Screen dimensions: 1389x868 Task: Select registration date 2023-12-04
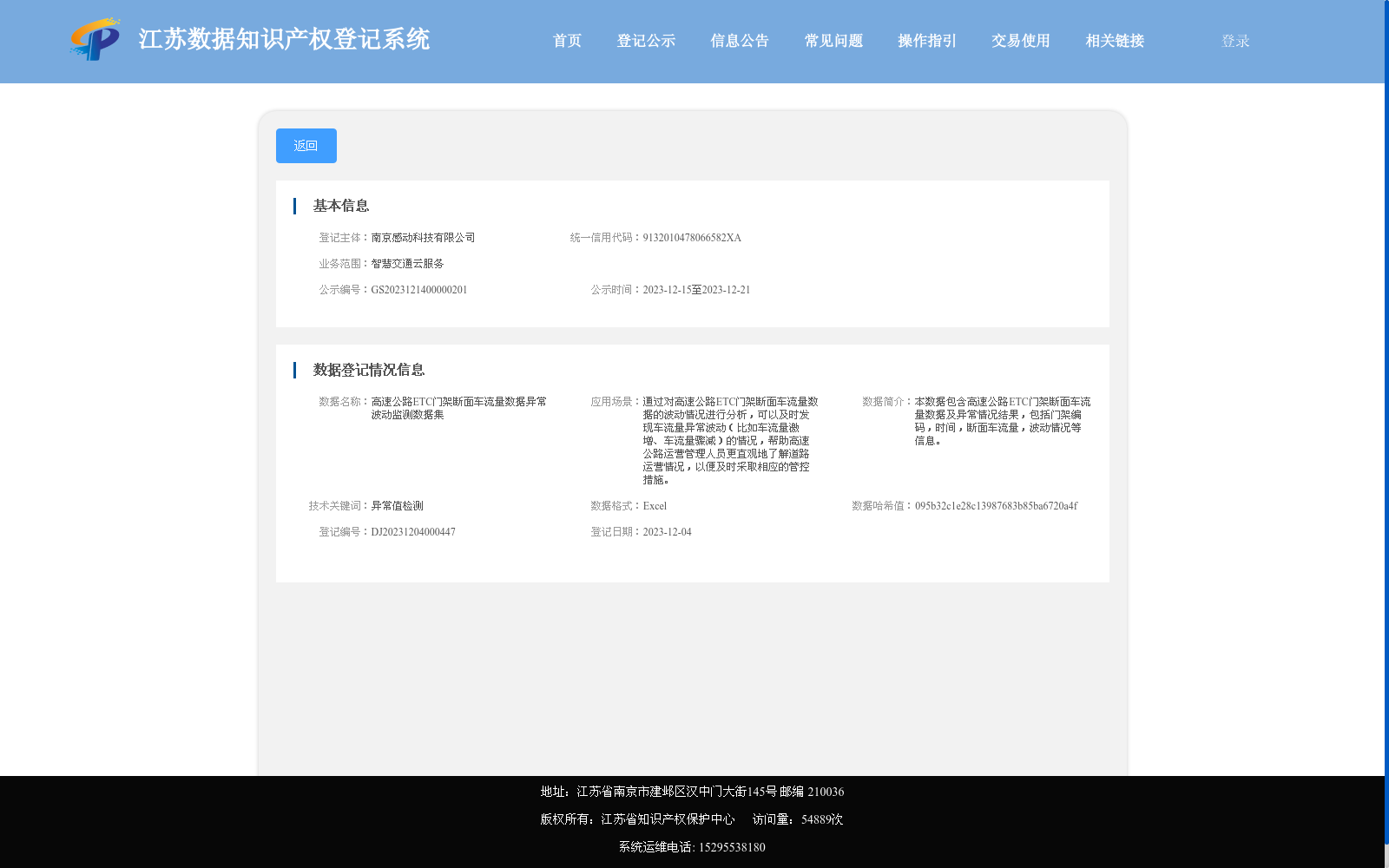(668, 532)
